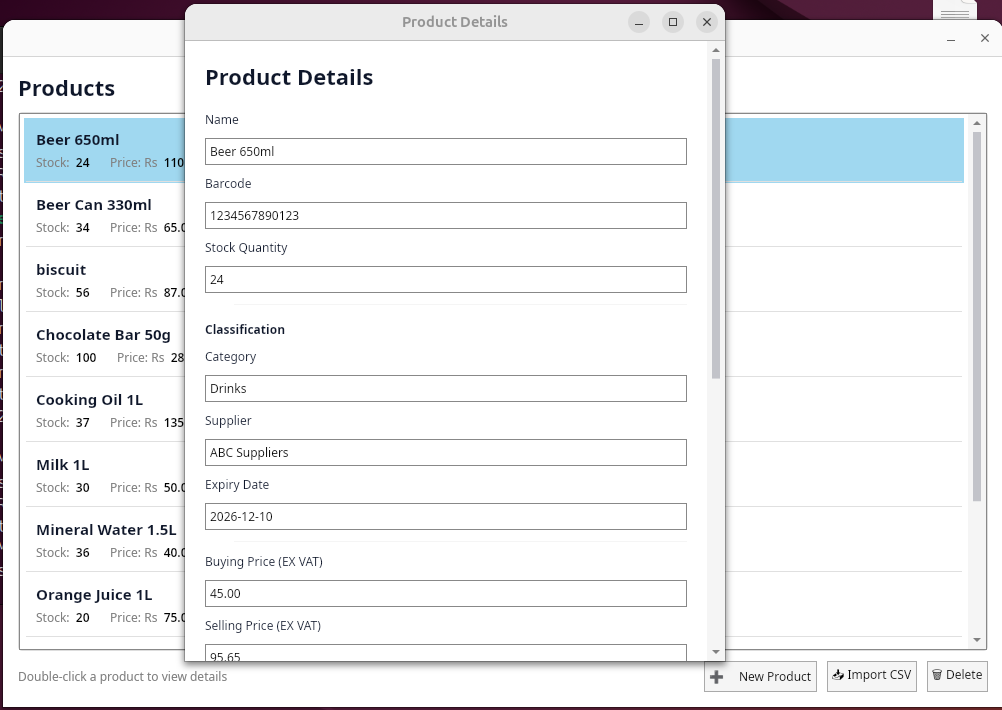Edit the Stock Quantity field
The height and width of the screenshot is (710, 1002).
(445, 280)
